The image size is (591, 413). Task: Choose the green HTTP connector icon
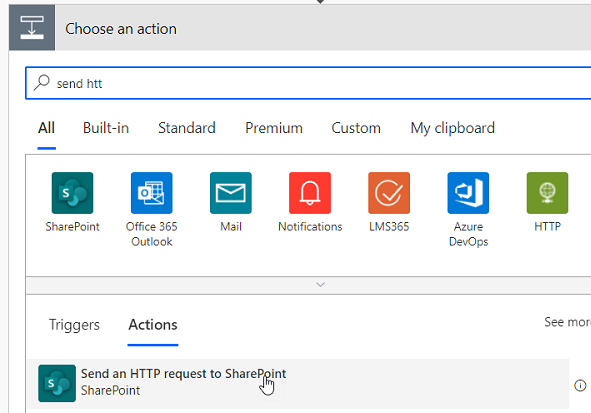click(547, 193)
